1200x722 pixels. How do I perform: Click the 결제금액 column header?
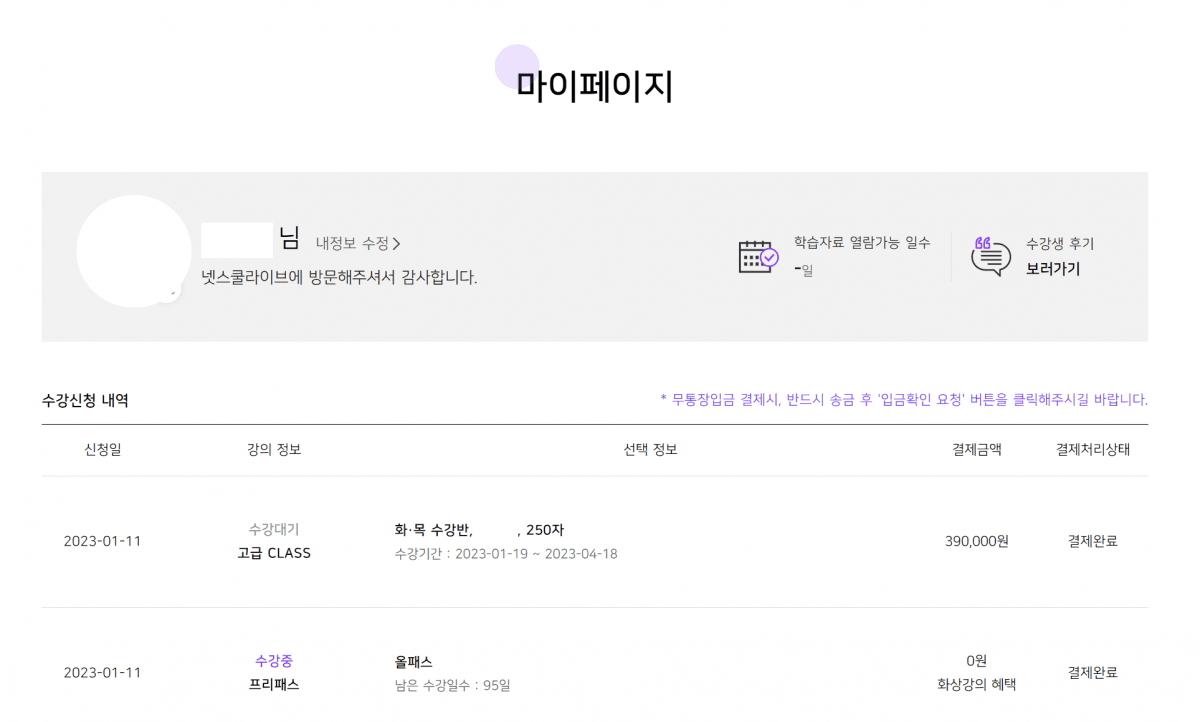[x=976, y=450]
